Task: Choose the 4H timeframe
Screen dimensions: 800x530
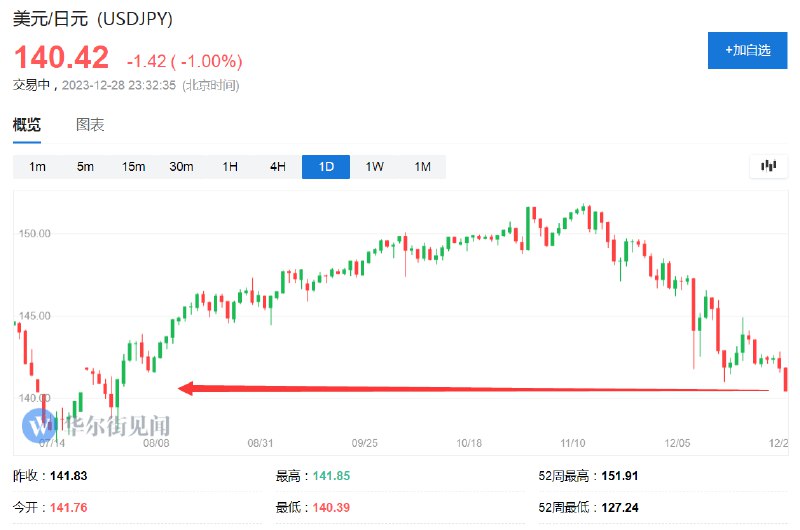Action: [278, 167]
